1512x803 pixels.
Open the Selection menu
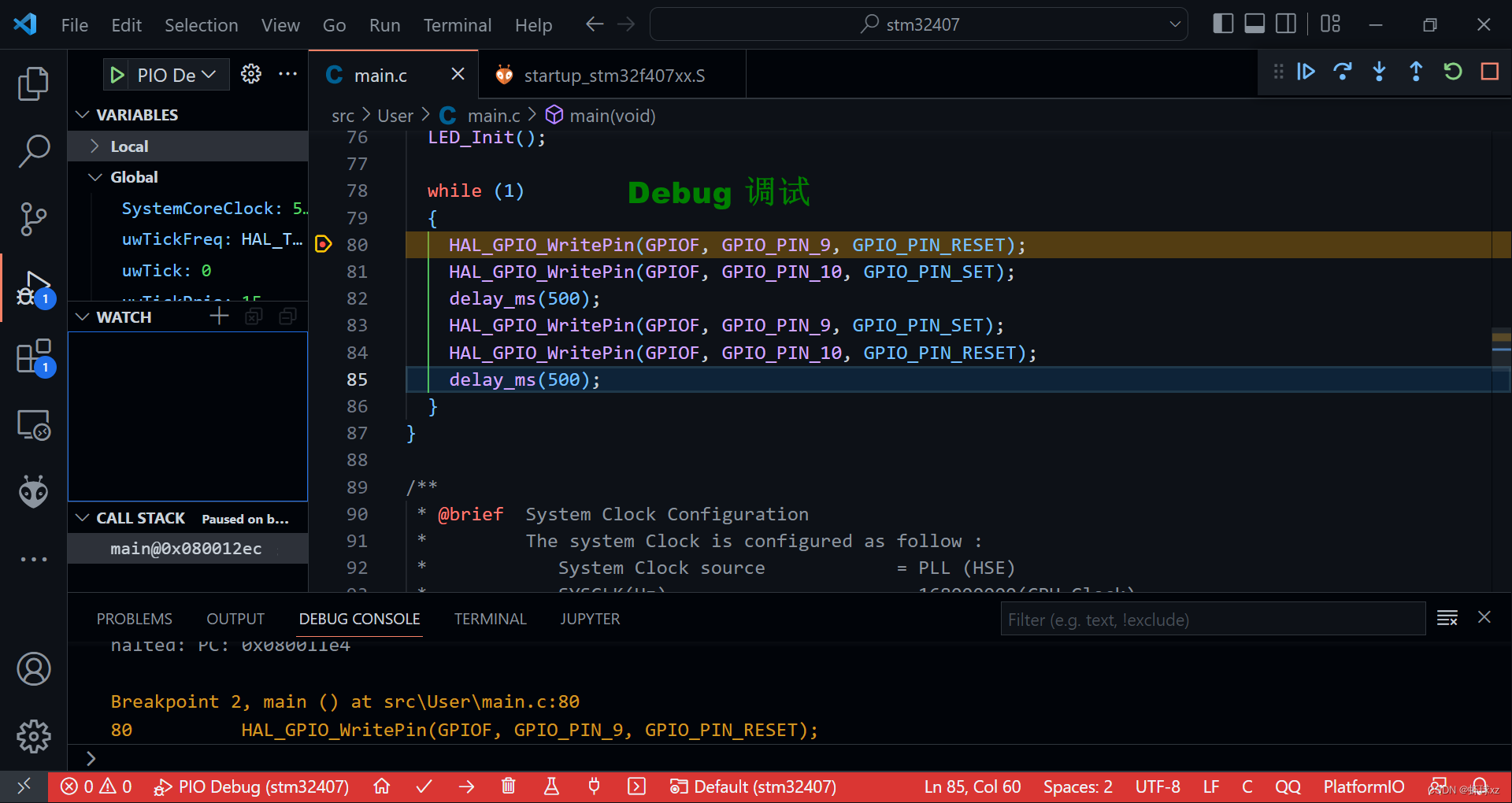[201, 25]
